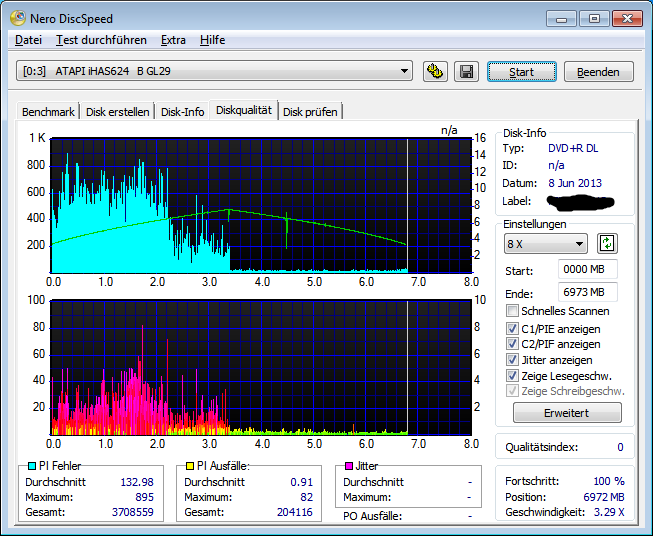Click the yellow PI Ausfälle legend swatch

190,466
